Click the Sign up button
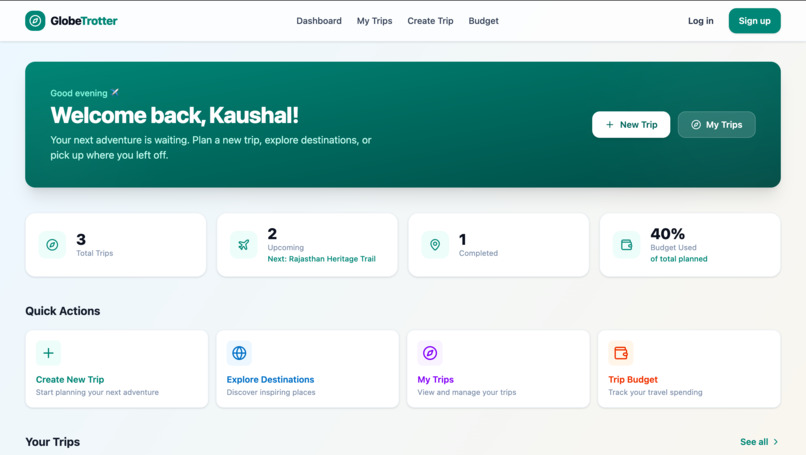This screenshot has width=806, height=455. (x=754, y=21)
